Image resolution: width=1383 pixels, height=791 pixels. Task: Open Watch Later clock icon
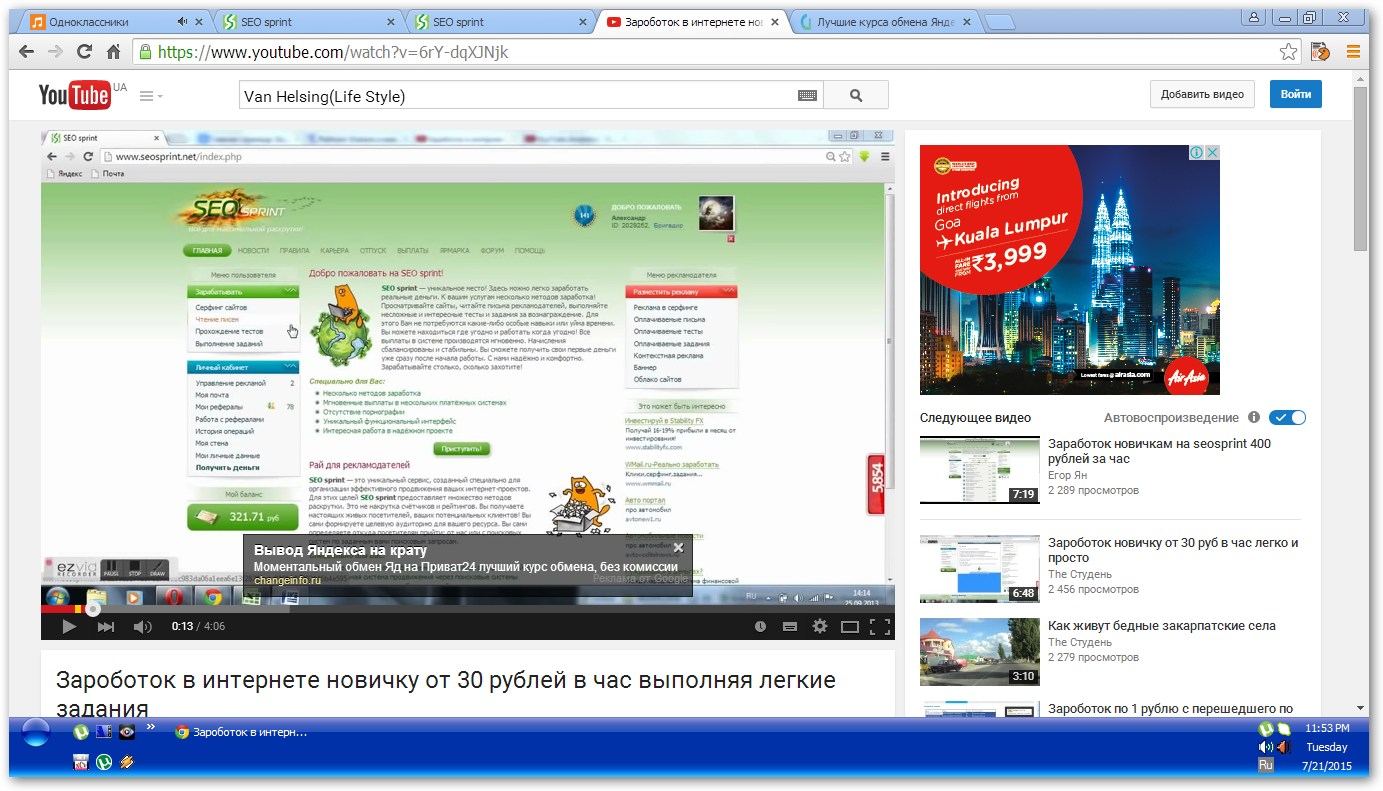click(x=760, y=627)
